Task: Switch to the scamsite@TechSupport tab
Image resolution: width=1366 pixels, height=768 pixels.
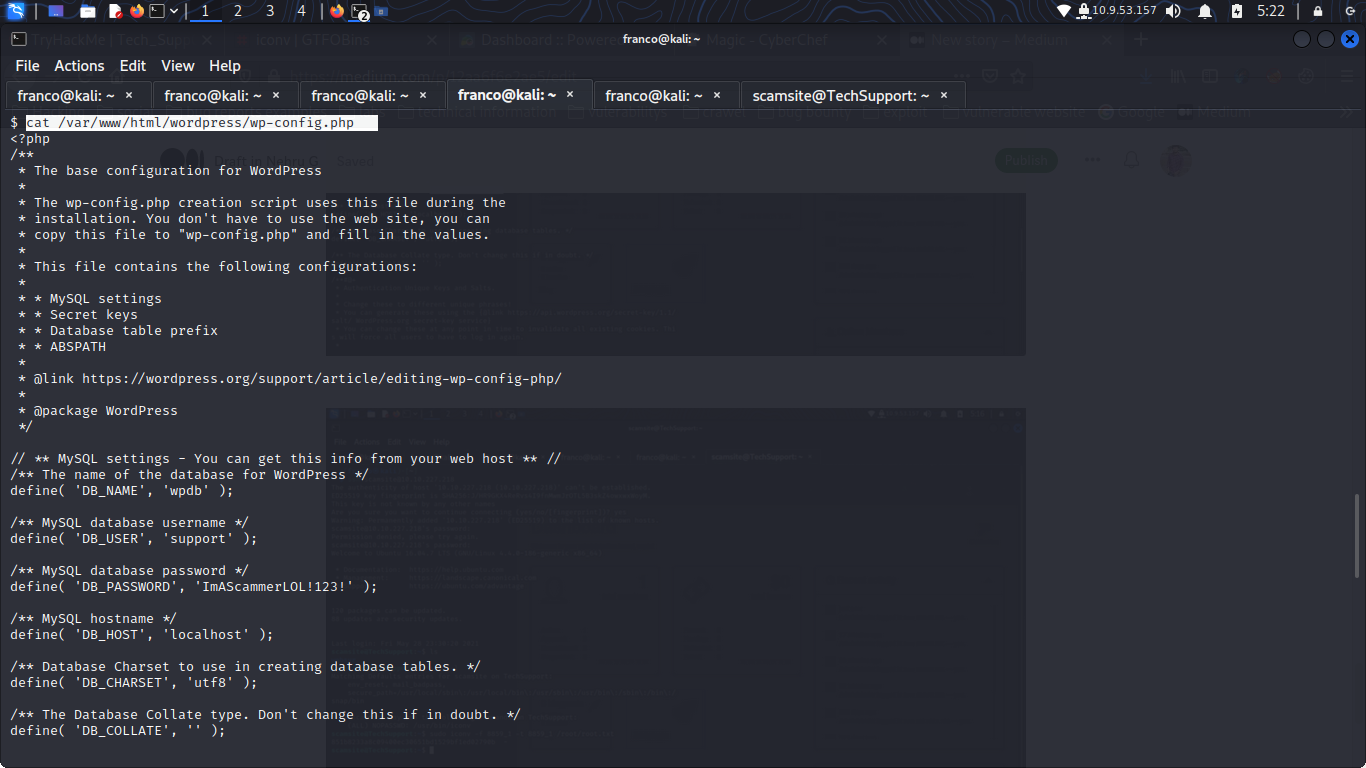Action: [x=853, y=95]
